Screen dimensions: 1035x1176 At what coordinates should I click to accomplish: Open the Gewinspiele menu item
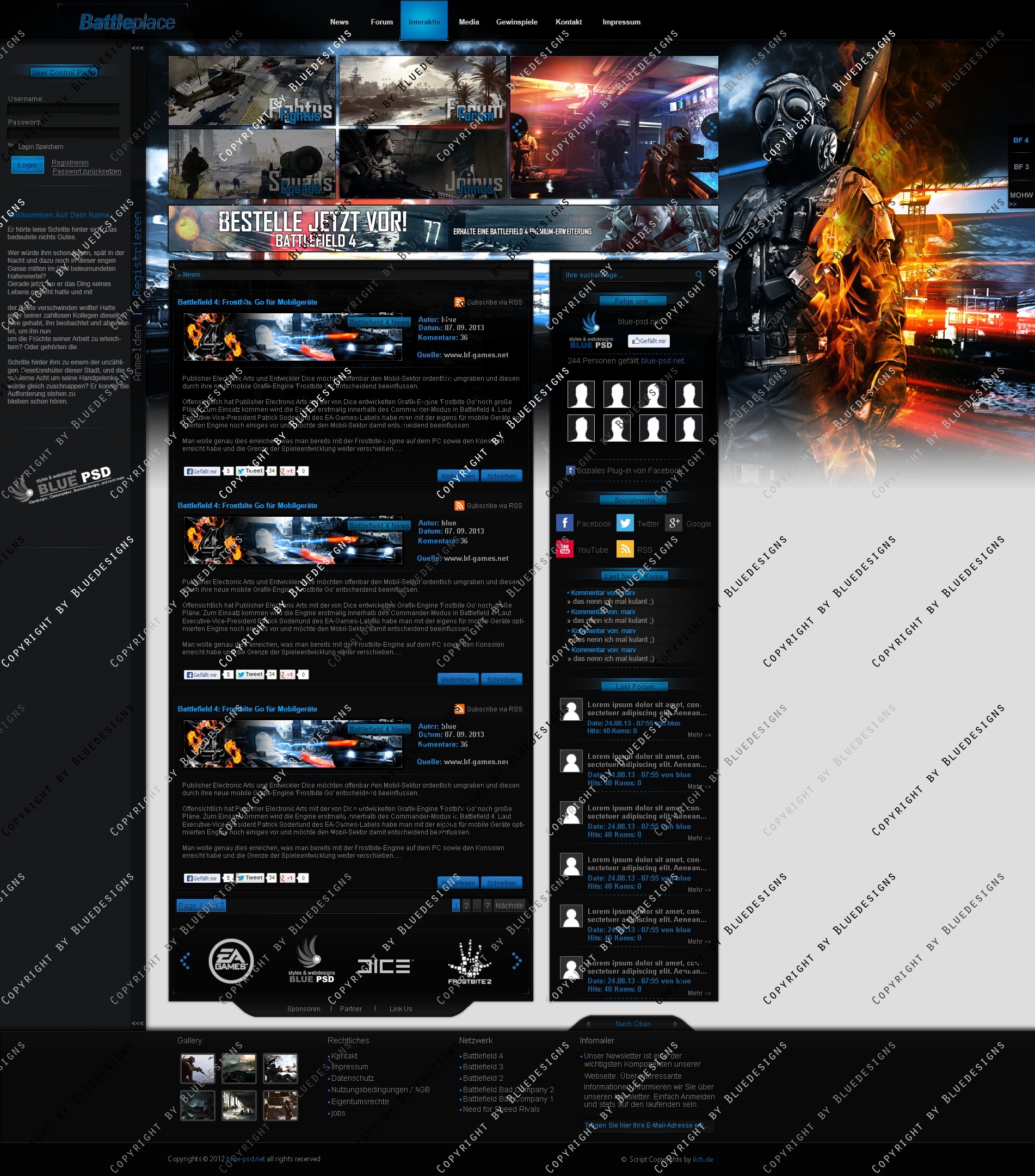pos(517,22)
